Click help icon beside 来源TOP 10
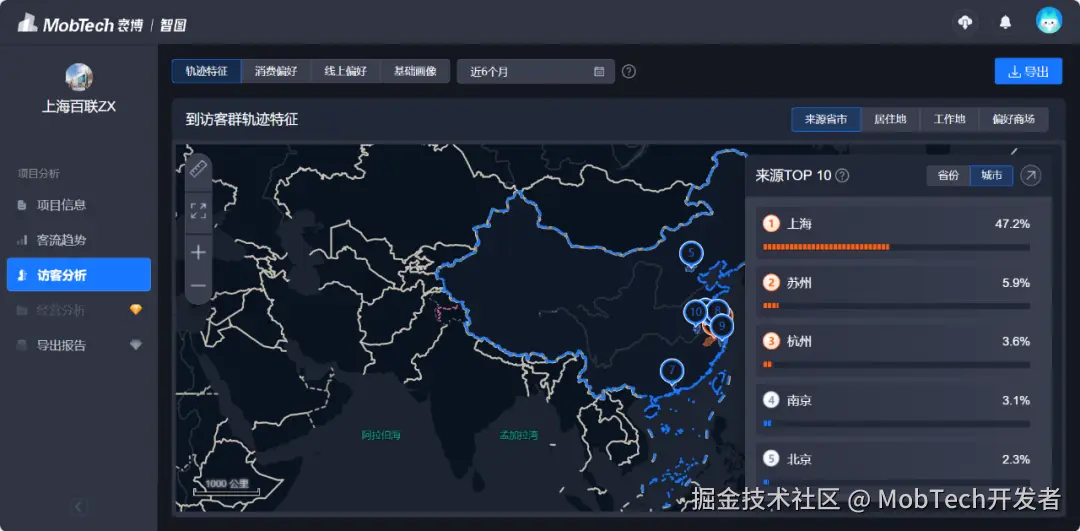1080x531 pixels. [x=842, y=176]
